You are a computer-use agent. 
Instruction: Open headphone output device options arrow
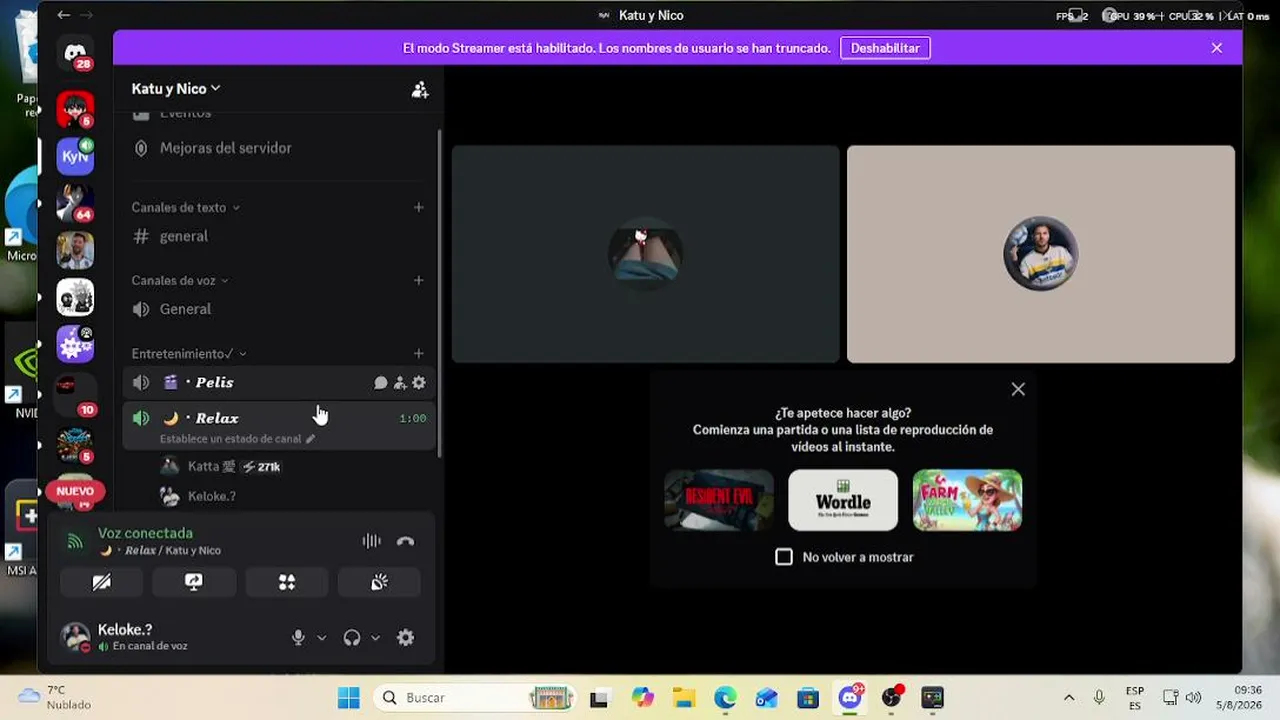pos(376,638)
